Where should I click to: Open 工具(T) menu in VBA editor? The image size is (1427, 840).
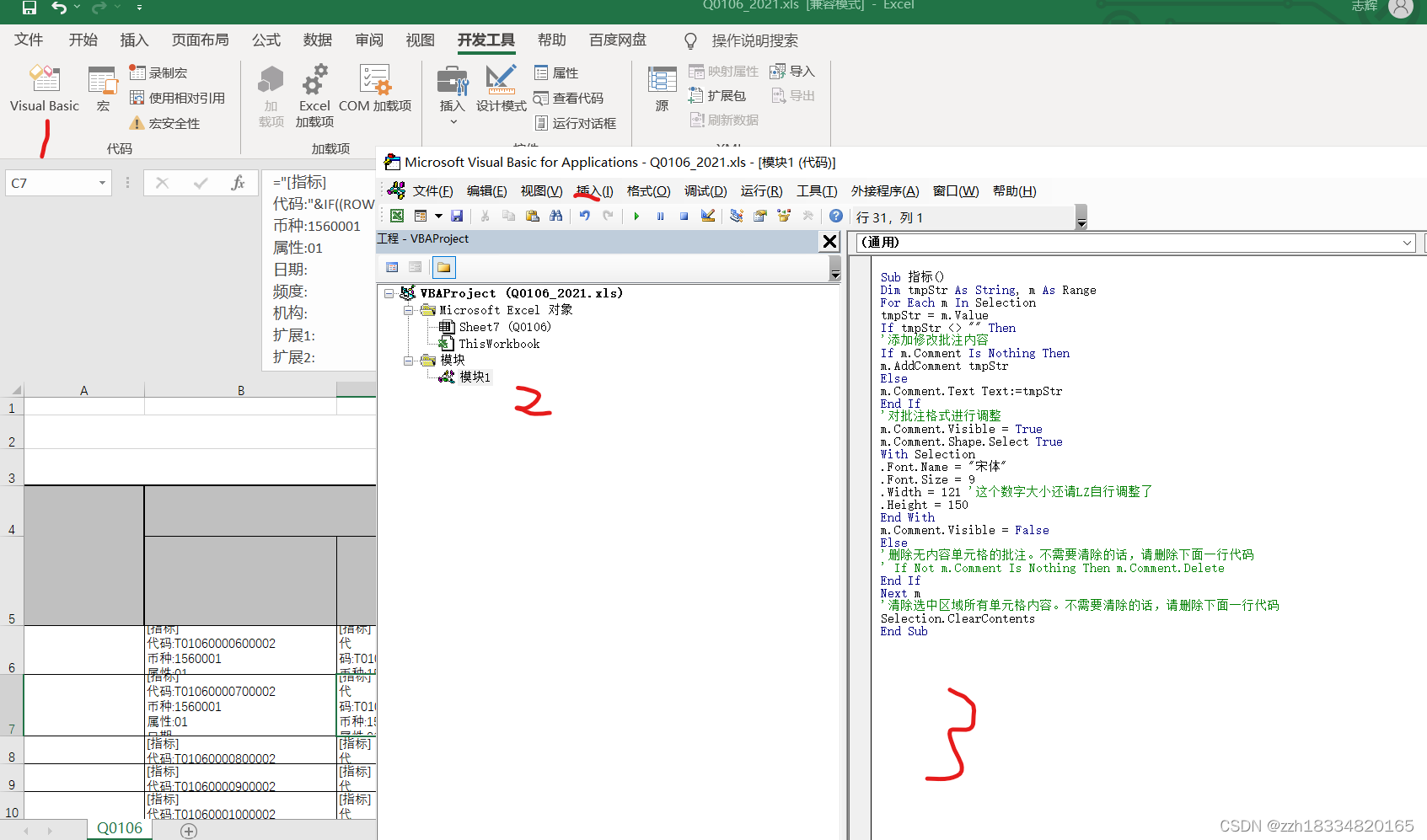point(817,191)
